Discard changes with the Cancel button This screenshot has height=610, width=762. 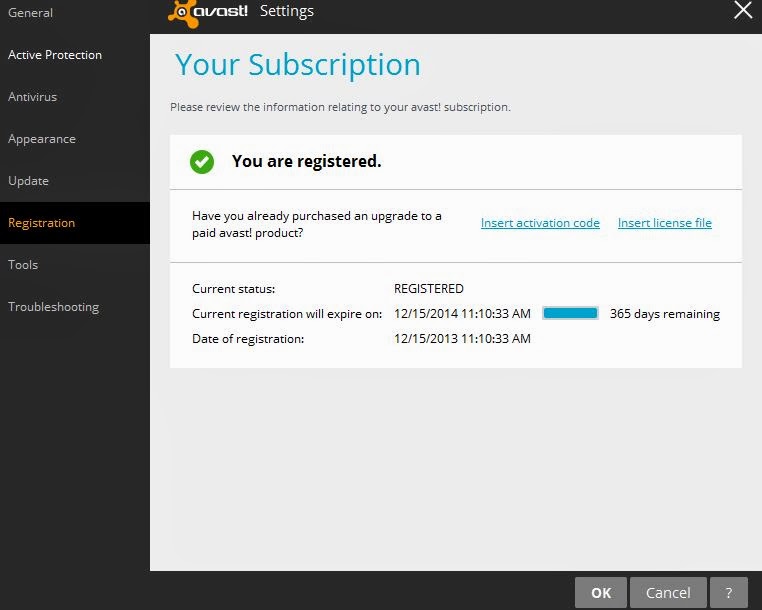[x=668, y=593]
